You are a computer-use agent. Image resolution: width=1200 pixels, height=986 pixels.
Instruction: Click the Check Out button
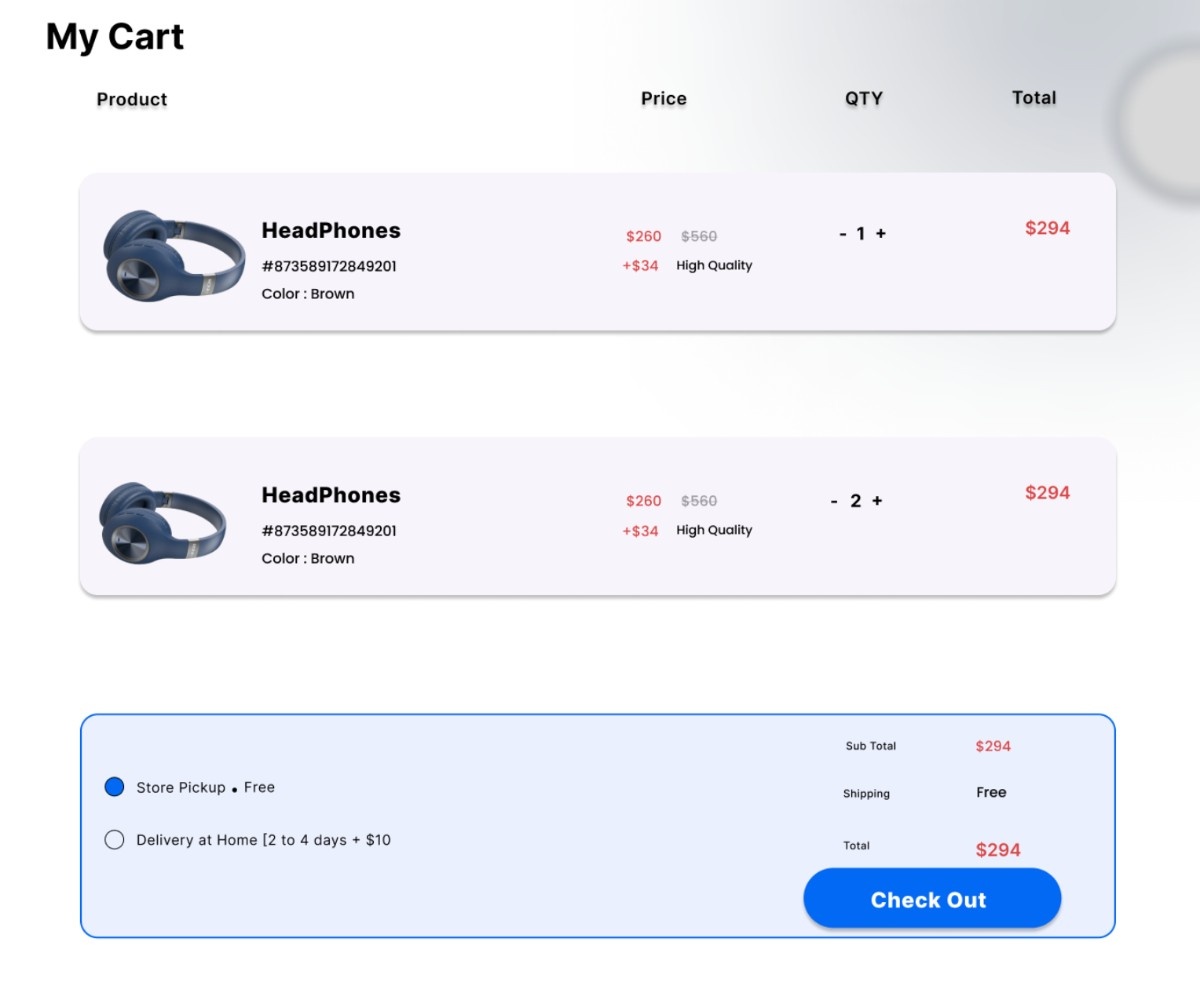pos(932,899)
